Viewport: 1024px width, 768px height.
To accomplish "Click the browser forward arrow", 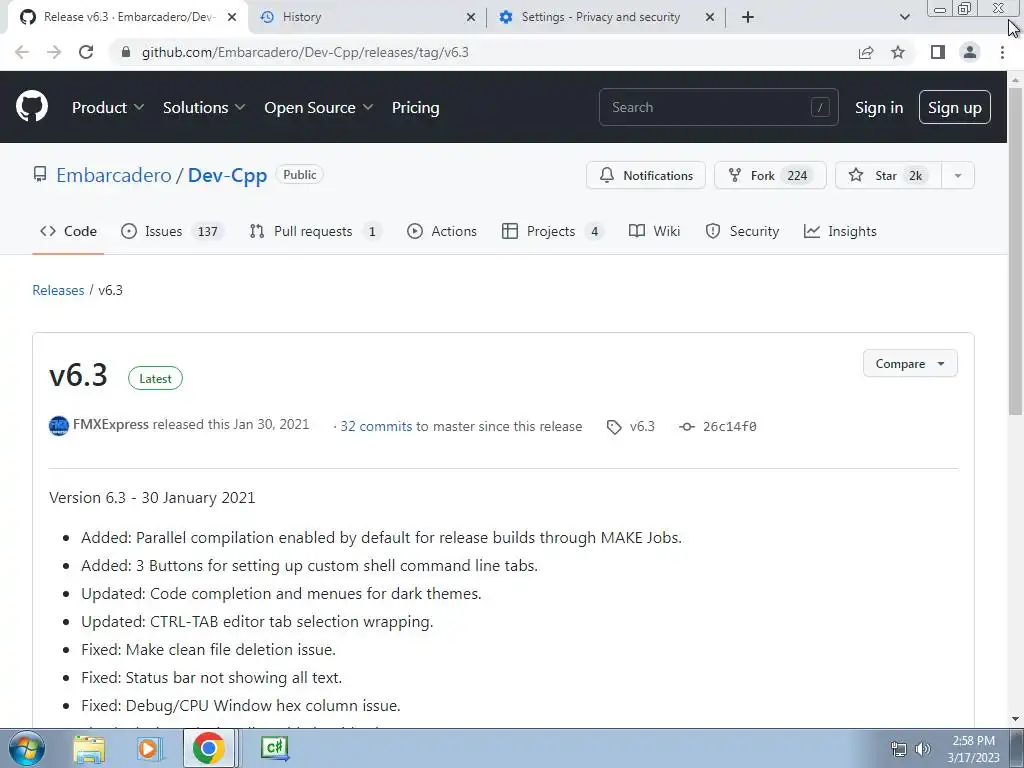I will pyautogui.click(x=54, y=52).
